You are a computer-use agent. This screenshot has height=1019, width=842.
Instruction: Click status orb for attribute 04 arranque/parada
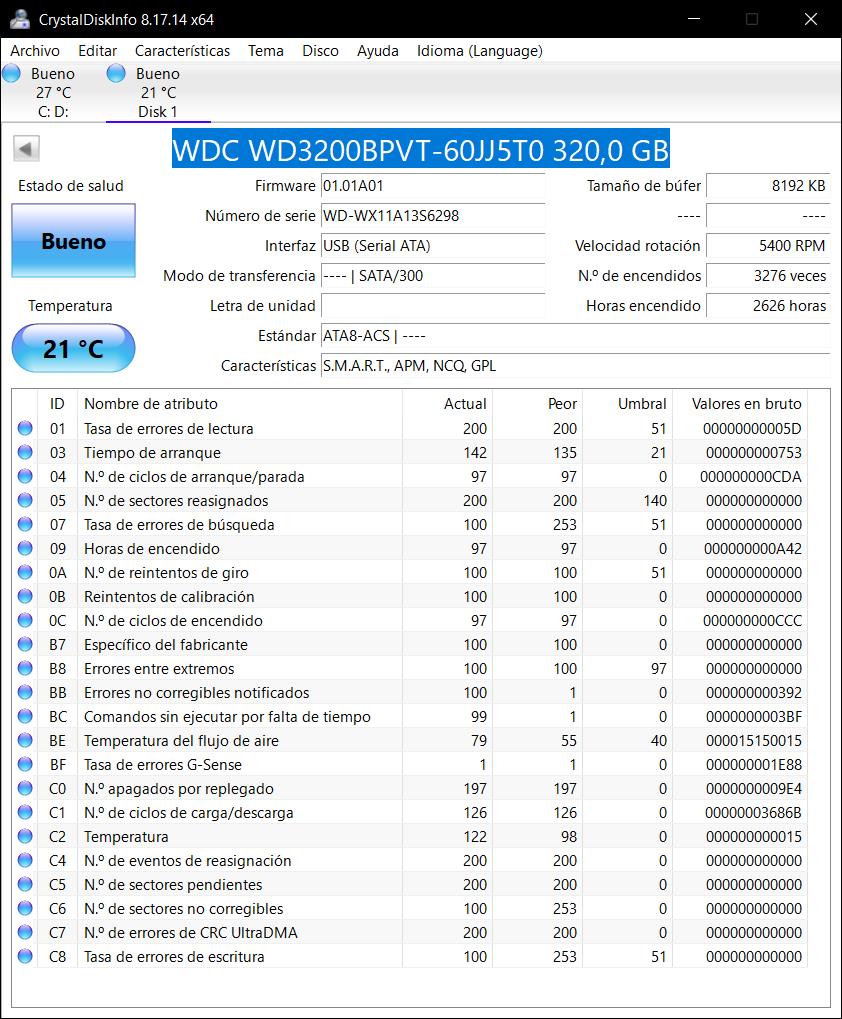coord(25,476)
